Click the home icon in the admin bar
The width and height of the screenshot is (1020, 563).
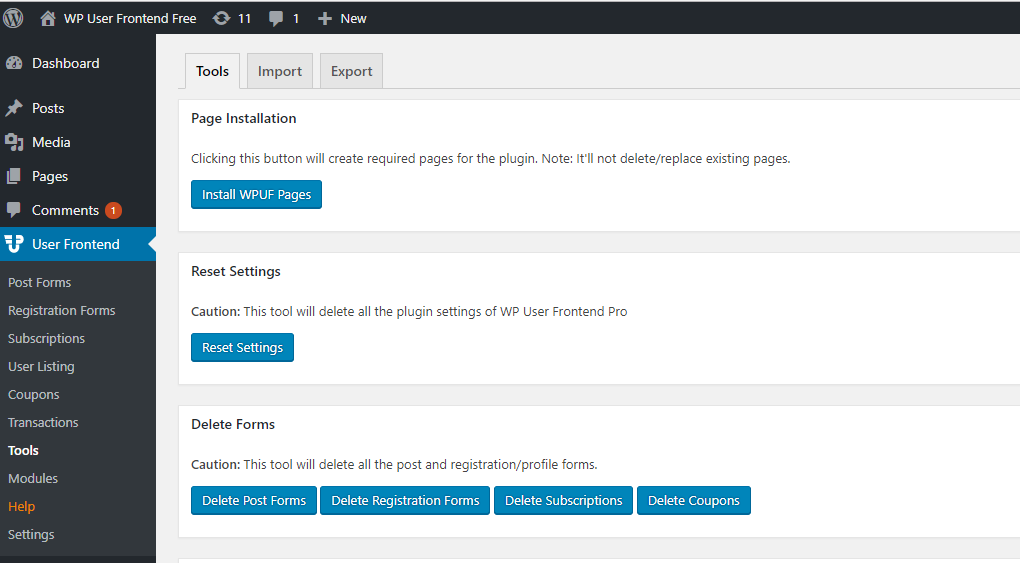(47, 18)
